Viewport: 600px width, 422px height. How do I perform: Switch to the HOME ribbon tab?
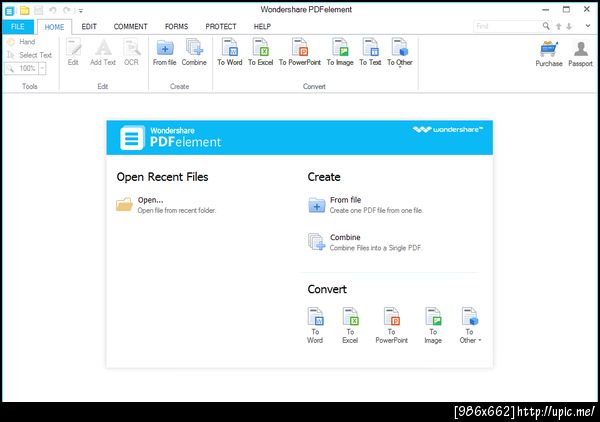(54, 27)
